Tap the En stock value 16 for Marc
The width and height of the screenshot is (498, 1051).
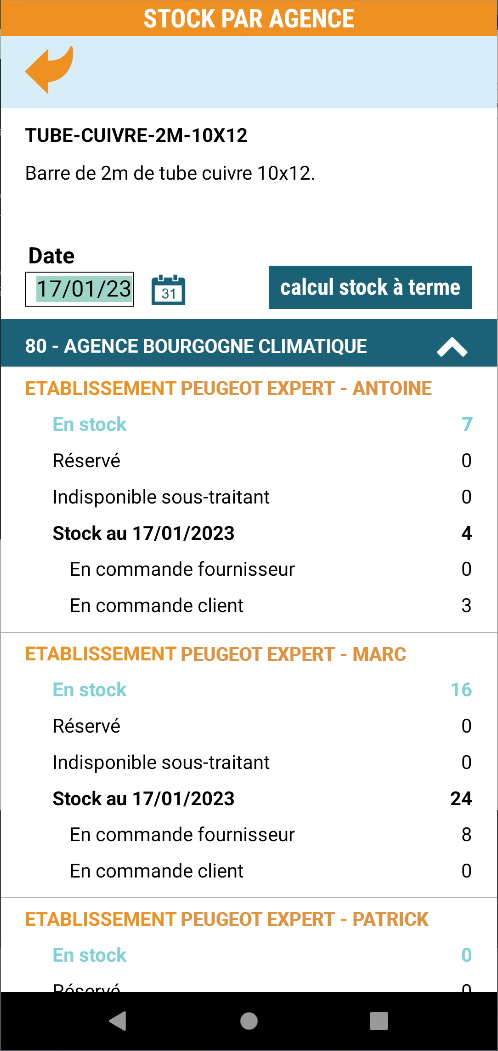[x=460, y=690]
